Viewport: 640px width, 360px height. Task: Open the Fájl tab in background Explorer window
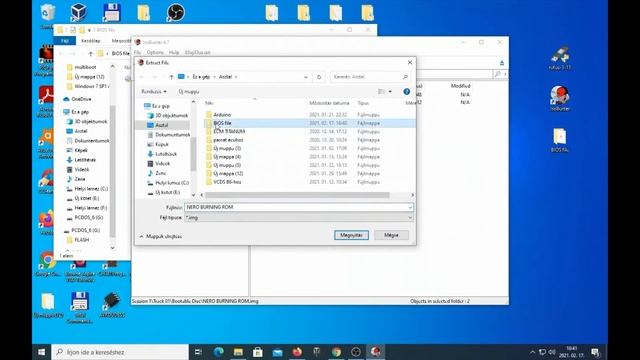click(64, 41)
